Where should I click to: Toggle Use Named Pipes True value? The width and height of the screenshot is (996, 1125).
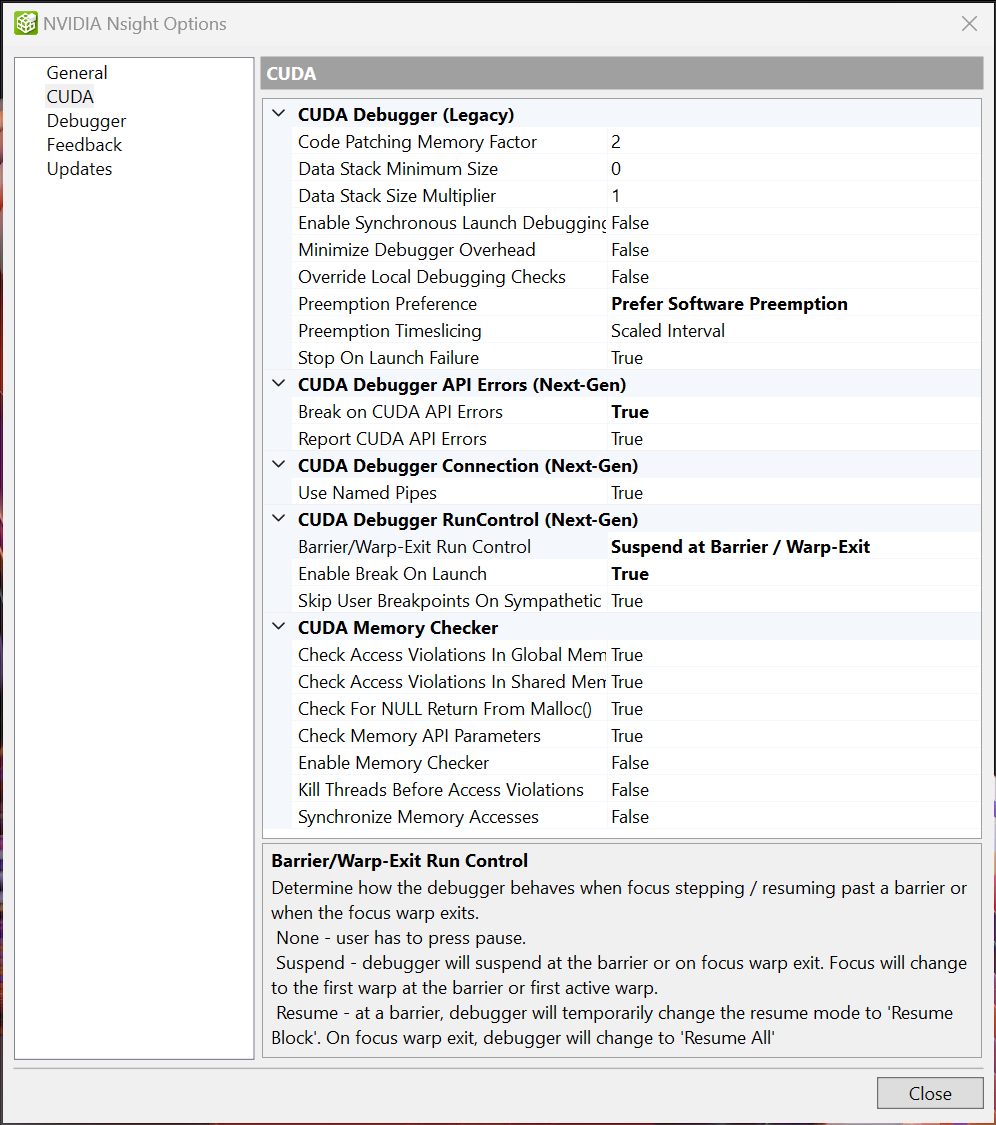click(x=793, y=493)
